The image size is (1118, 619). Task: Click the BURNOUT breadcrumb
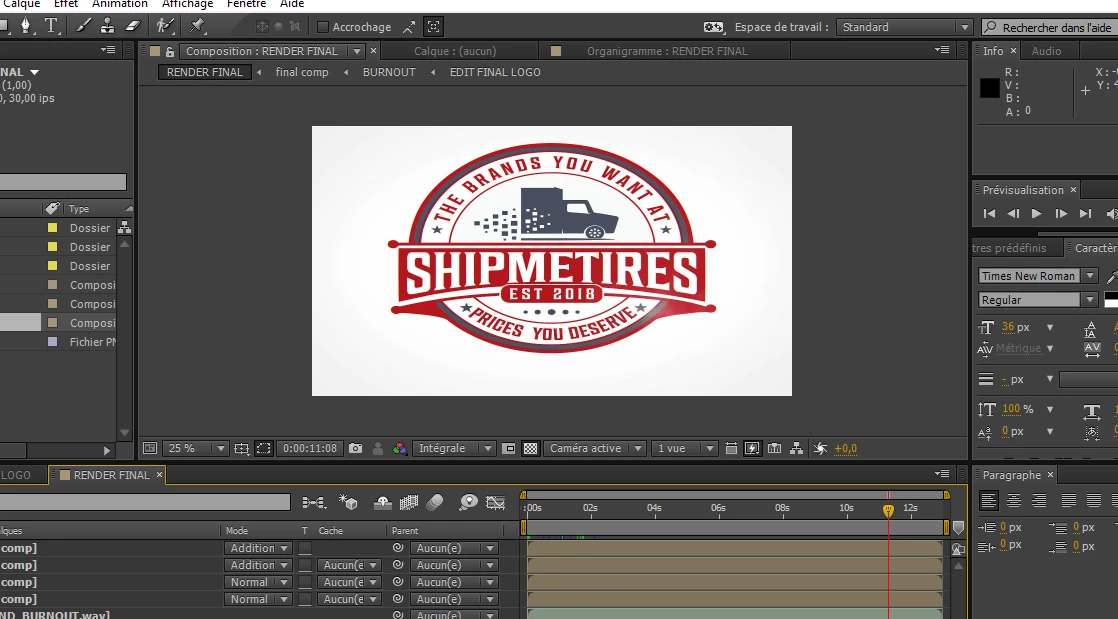pyautogui.click(x=389, y=72)
